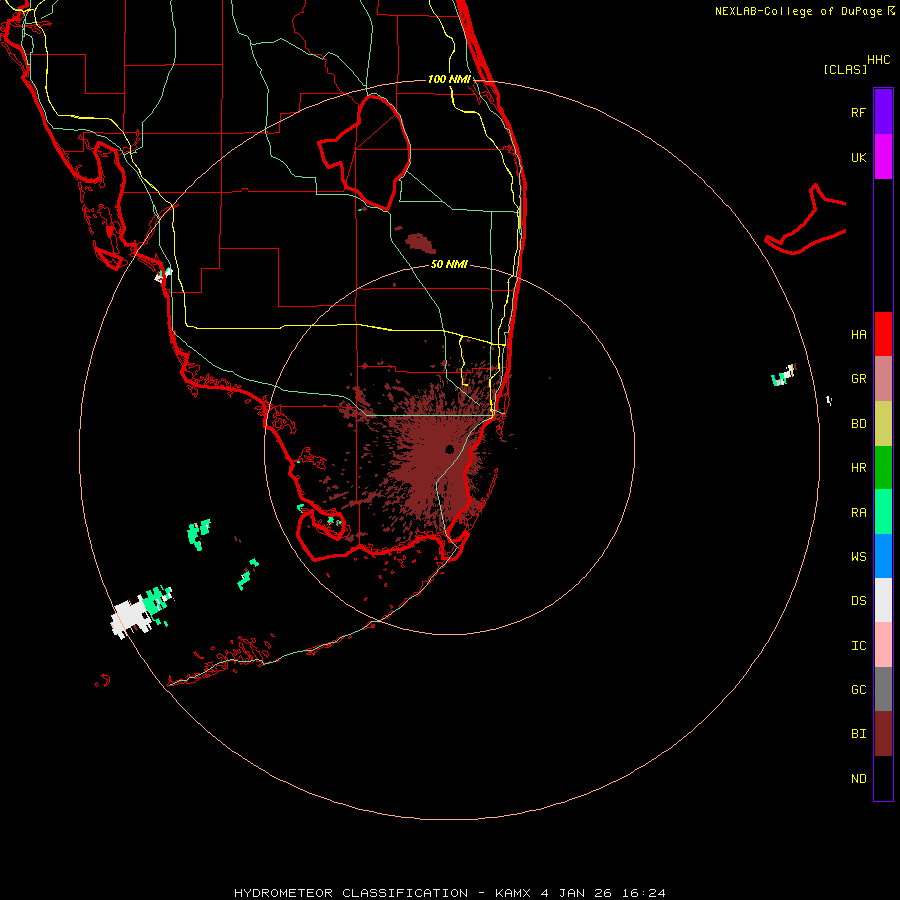Click the "50 NMI" range ring label
Screen dimensions: 900x900
(x=449, y=264)
